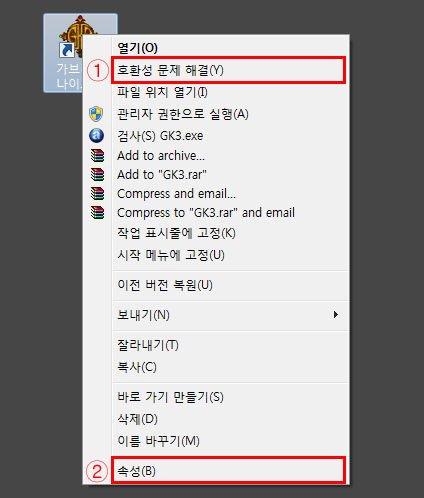Expand the 보내기(N) submenu arrow
This screenshot has width=424, height=498.
(x=336, y=315)
